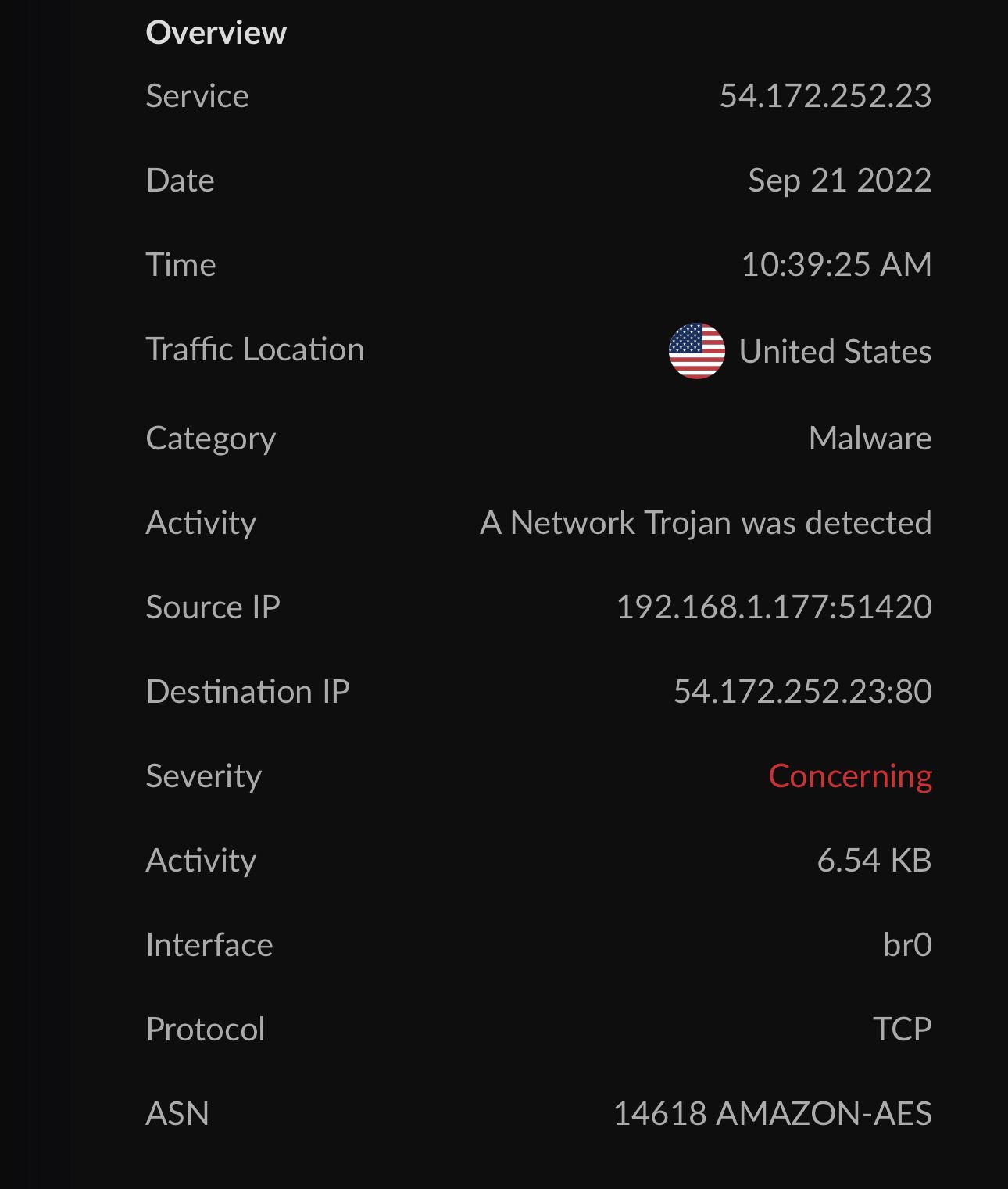Select the Sep 21 2022 date value
The image size is (1008, 1189).
838,181
